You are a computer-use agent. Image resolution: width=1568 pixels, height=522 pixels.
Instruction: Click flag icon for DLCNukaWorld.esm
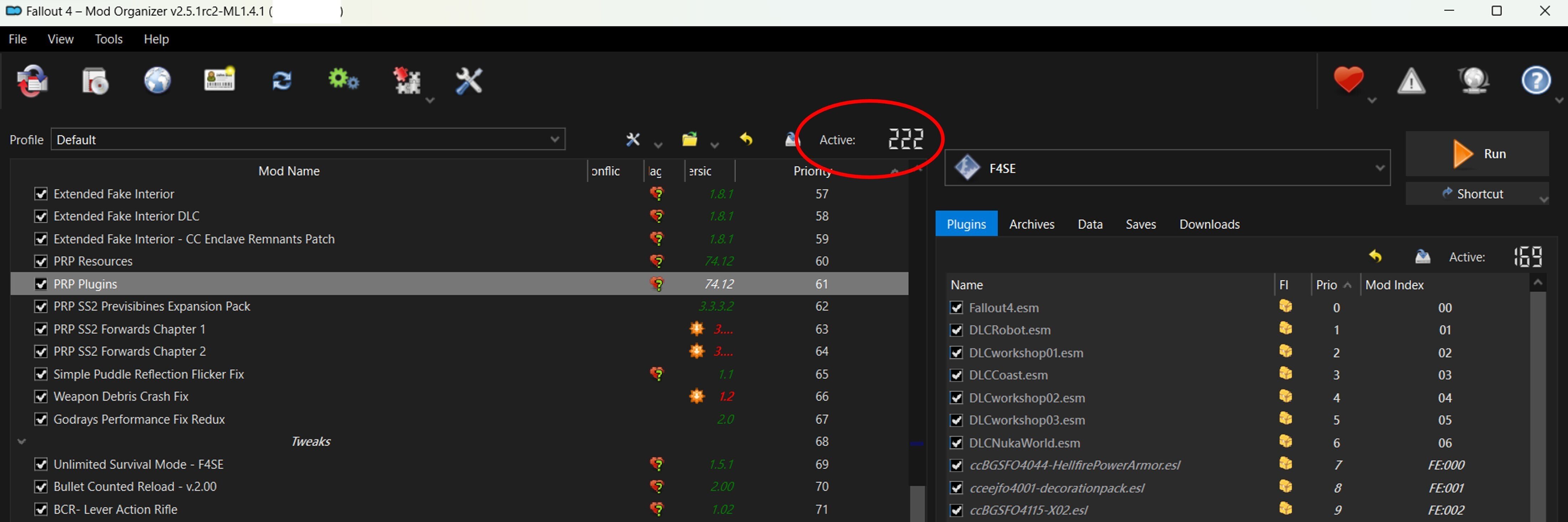1285,442
